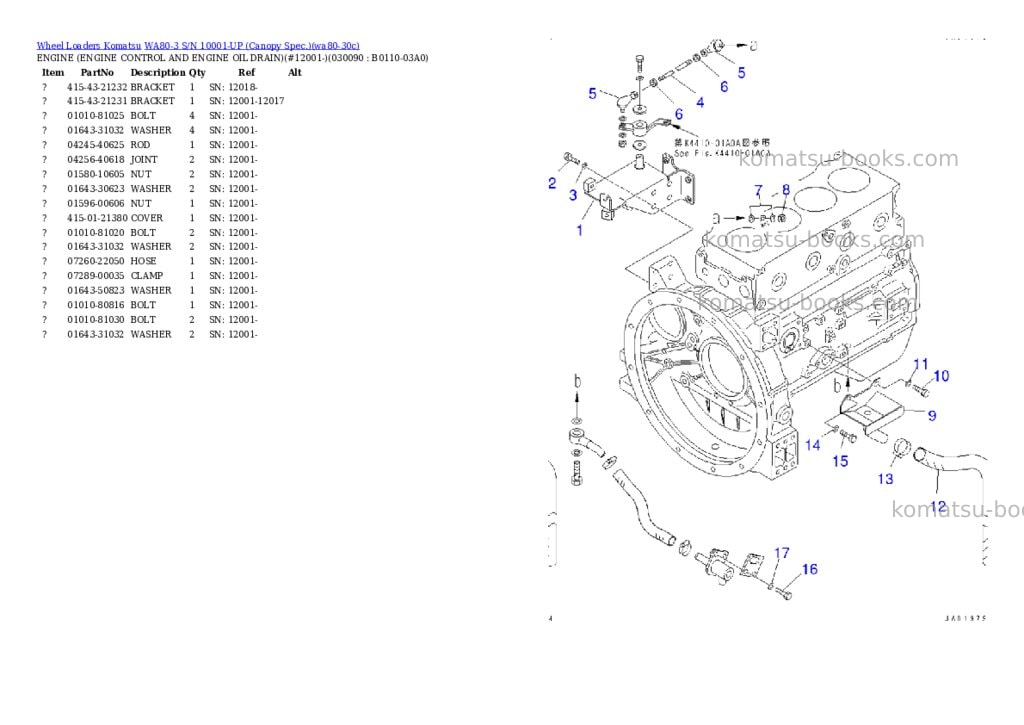The image size is (1024, 725).
Task: Click the Ref column header
Action: point(247,72)
